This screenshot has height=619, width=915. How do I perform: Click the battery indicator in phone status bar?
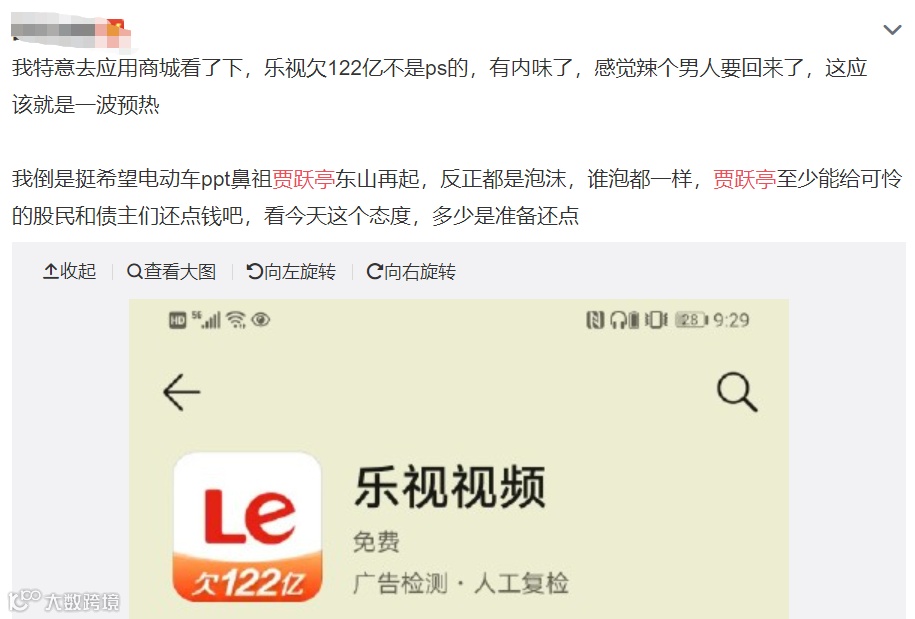point(692,320)
